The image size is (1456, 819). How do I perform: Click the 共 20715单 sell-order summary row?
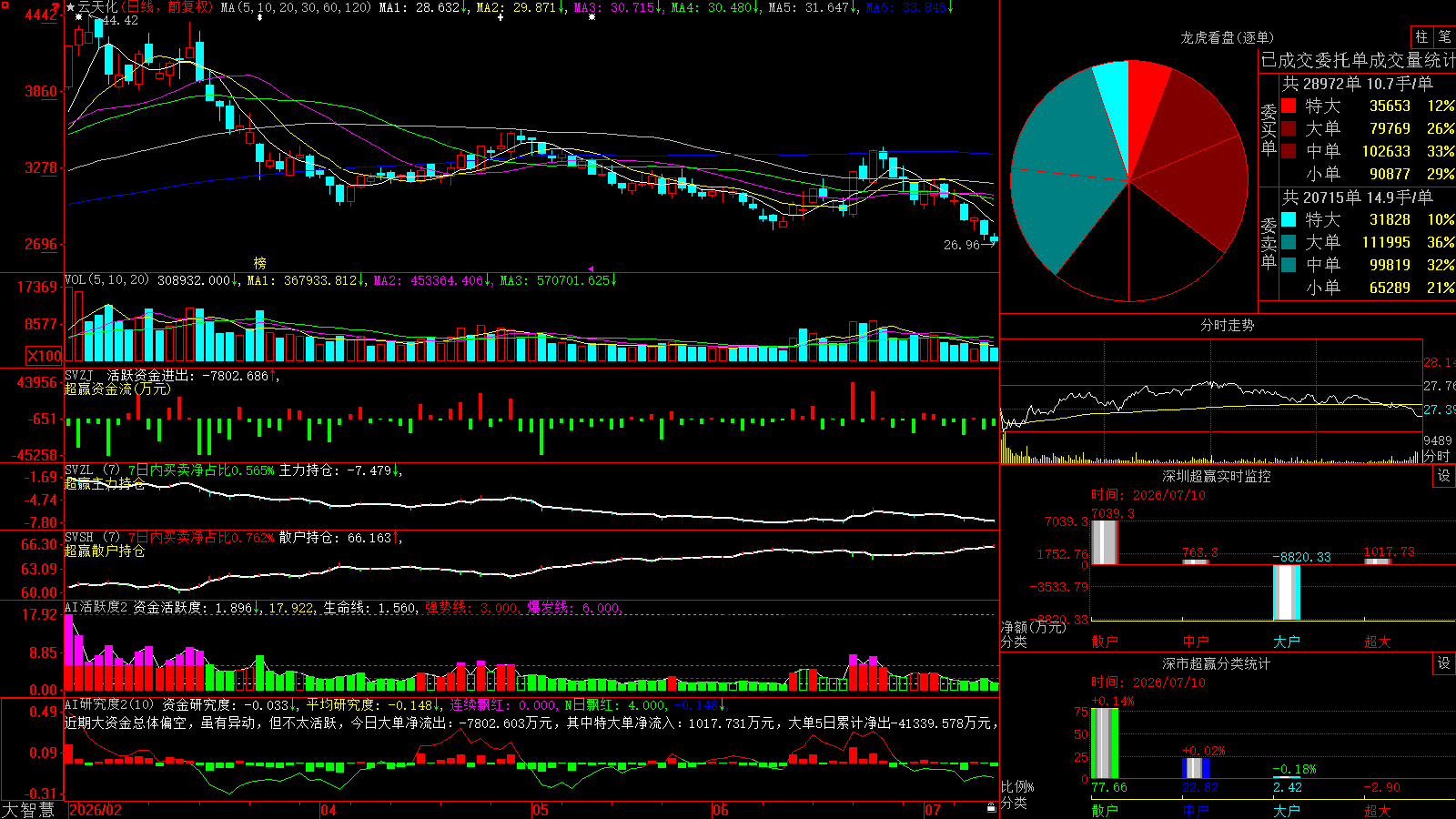click(x=1358, y=197)
